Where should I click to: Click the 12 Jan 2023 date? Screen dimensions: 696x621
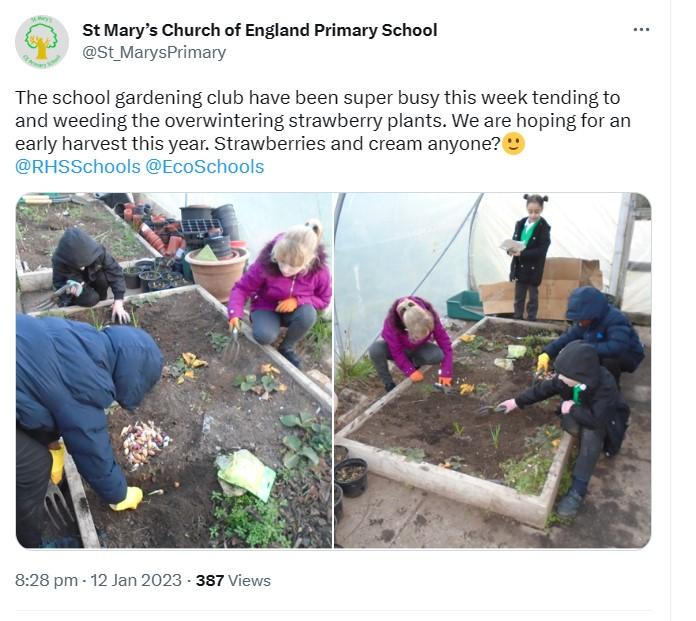tap(137, 580)
